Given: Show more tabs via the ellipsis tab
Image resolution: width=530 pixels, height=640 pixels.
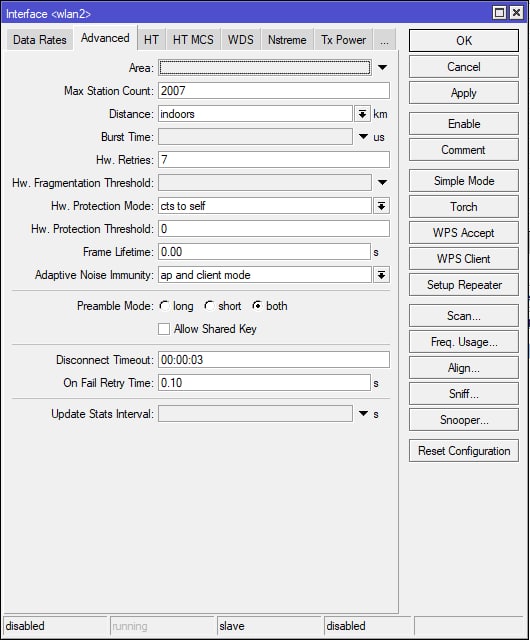Looking at the screenshot, I should coord(384,40).
